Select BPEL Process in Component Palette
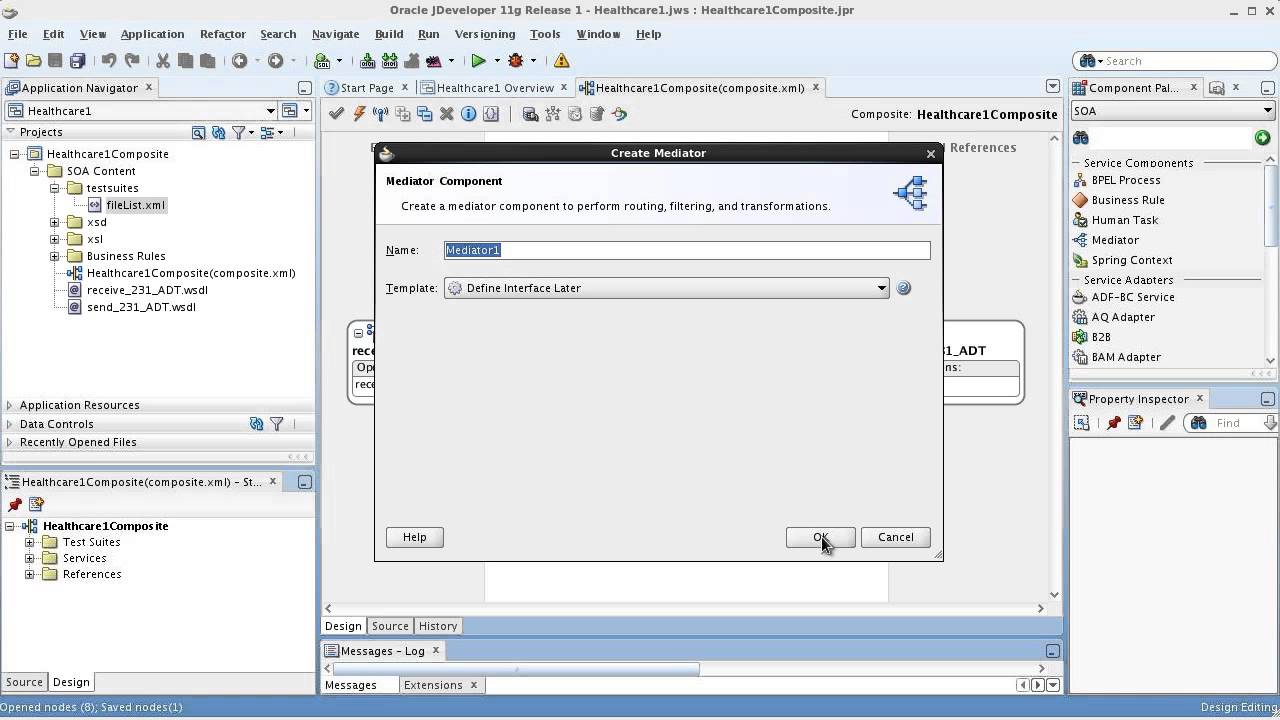This screenshot has width=1280, height=720. pos(1126,180)
